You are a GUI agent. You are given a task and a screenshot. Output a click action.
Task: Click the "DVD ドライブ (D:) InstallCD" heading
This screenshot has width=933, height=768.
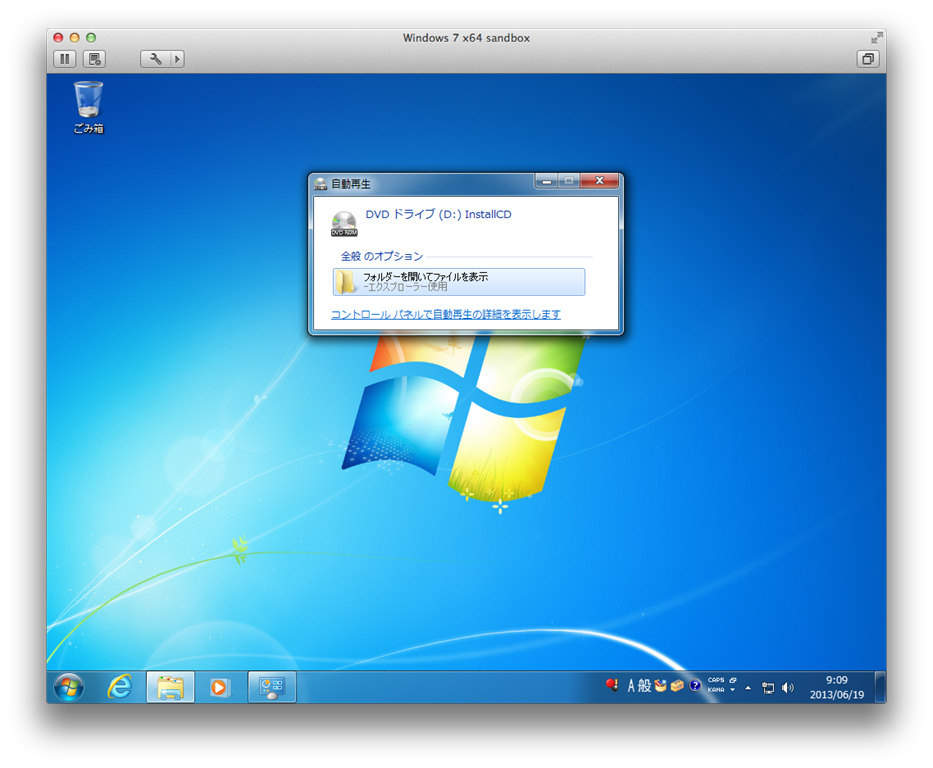point(439,214)
